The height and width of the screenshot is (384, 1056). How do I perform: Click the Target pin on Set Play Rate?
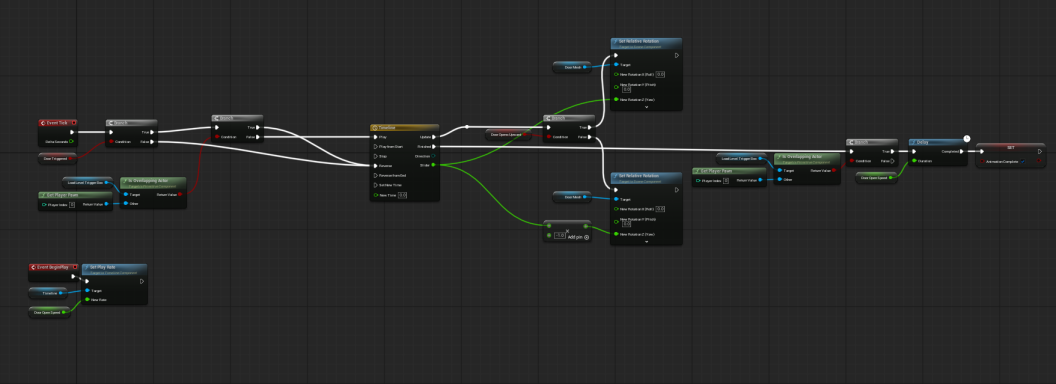87,291
